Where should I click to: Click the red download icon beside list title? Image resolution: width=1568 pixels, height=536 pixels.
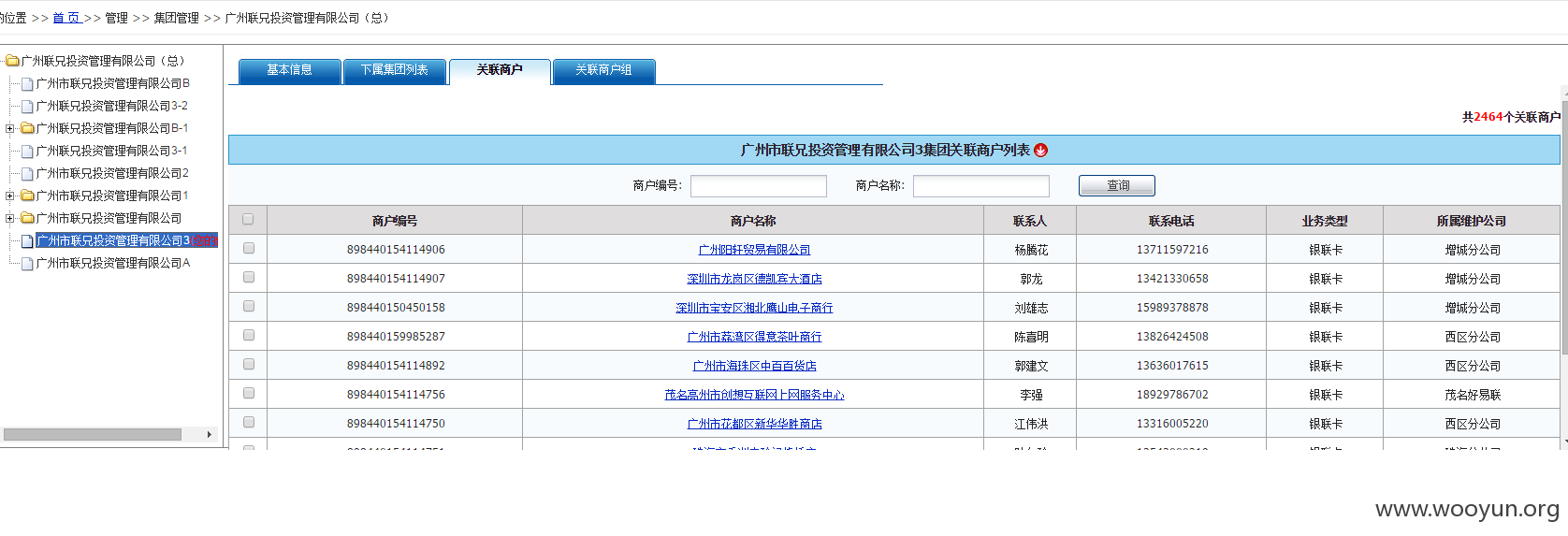[1041, 150]
